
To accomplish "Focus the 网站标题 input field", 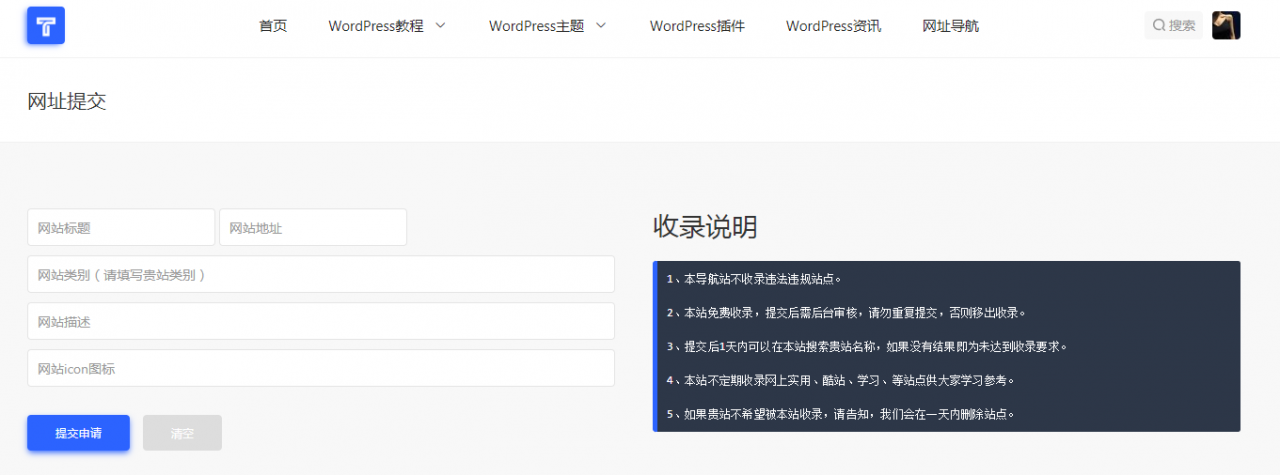I will click(121, 227).
